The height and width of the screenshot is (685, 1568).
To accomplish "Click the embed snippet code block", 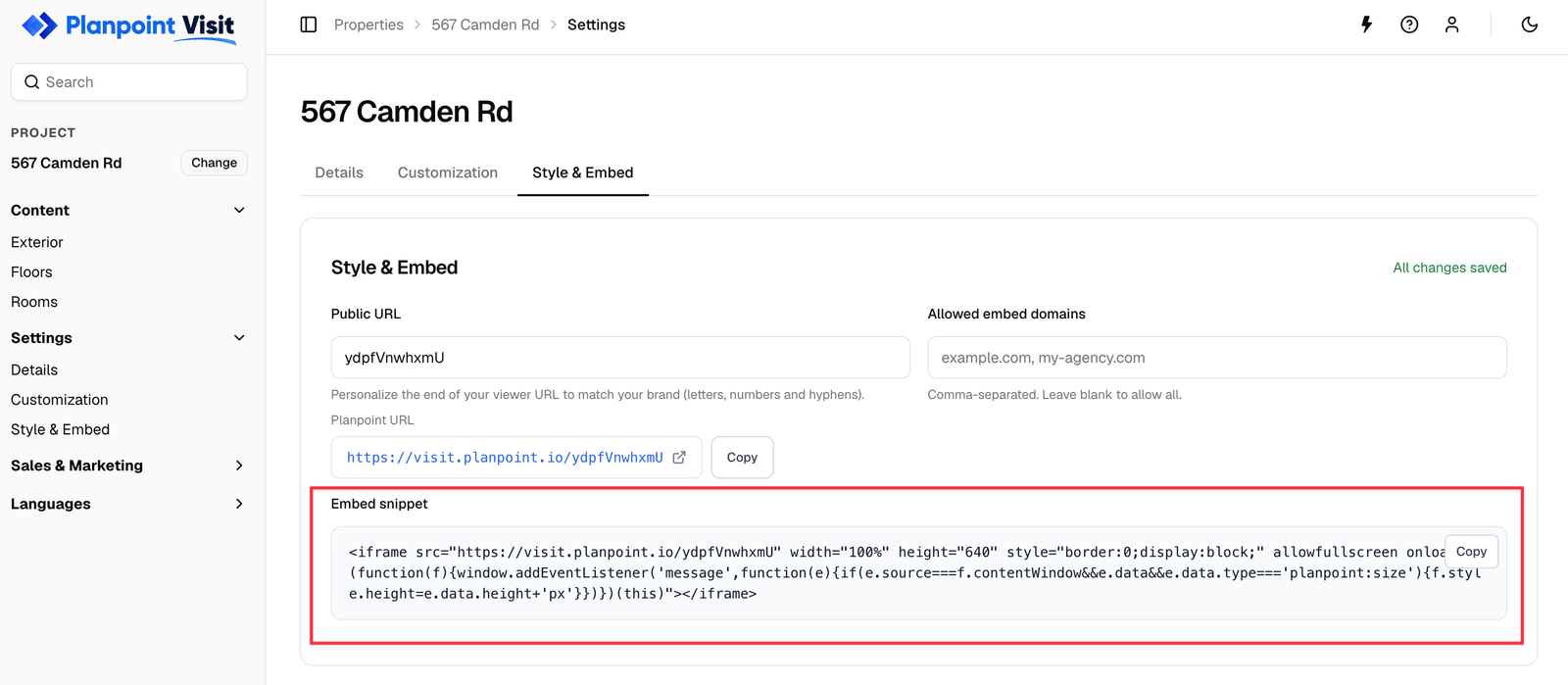I will coord(918,573).
